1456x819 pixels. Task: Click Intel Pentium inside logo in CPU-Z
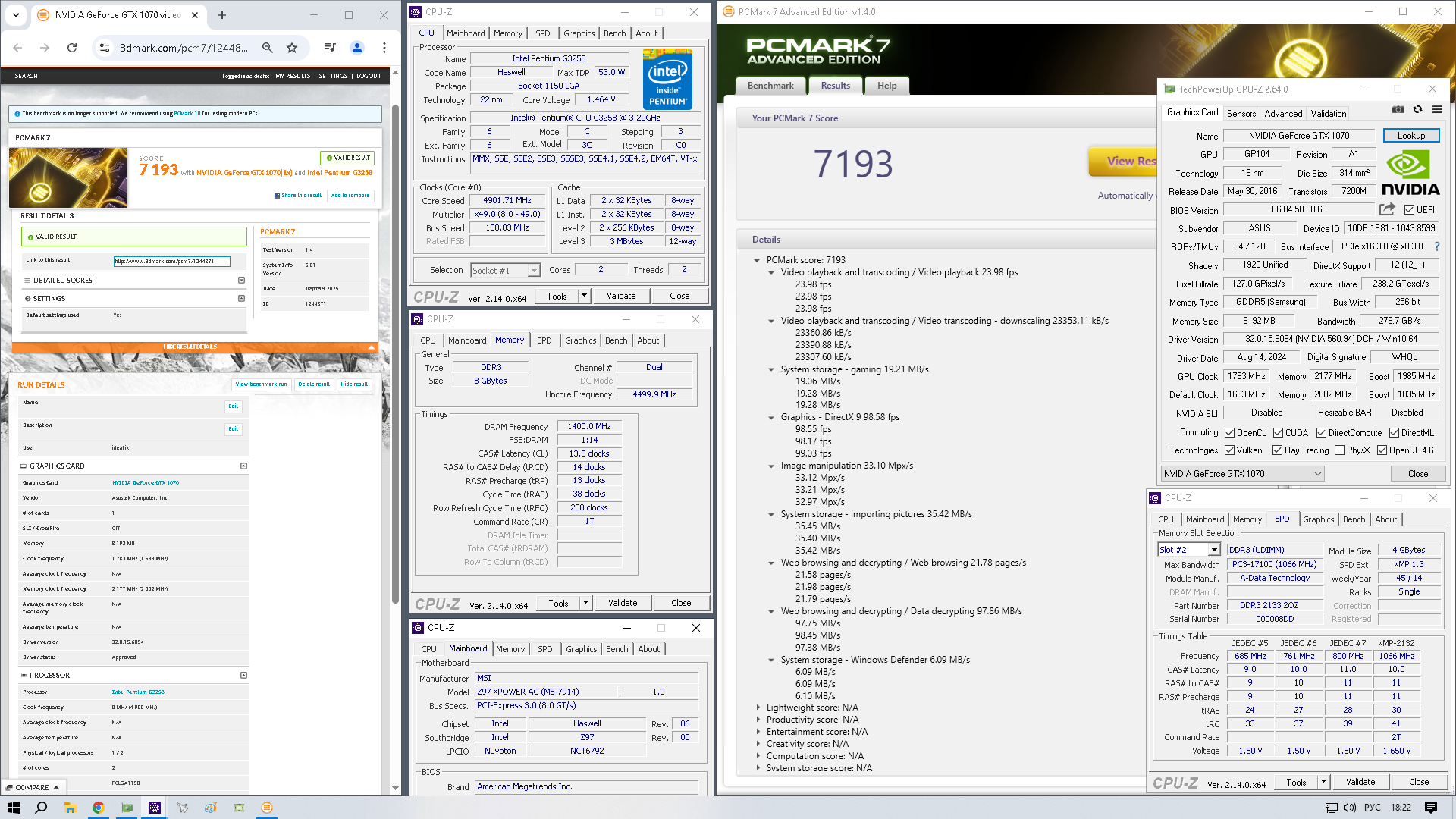click(x=667, y=79)
